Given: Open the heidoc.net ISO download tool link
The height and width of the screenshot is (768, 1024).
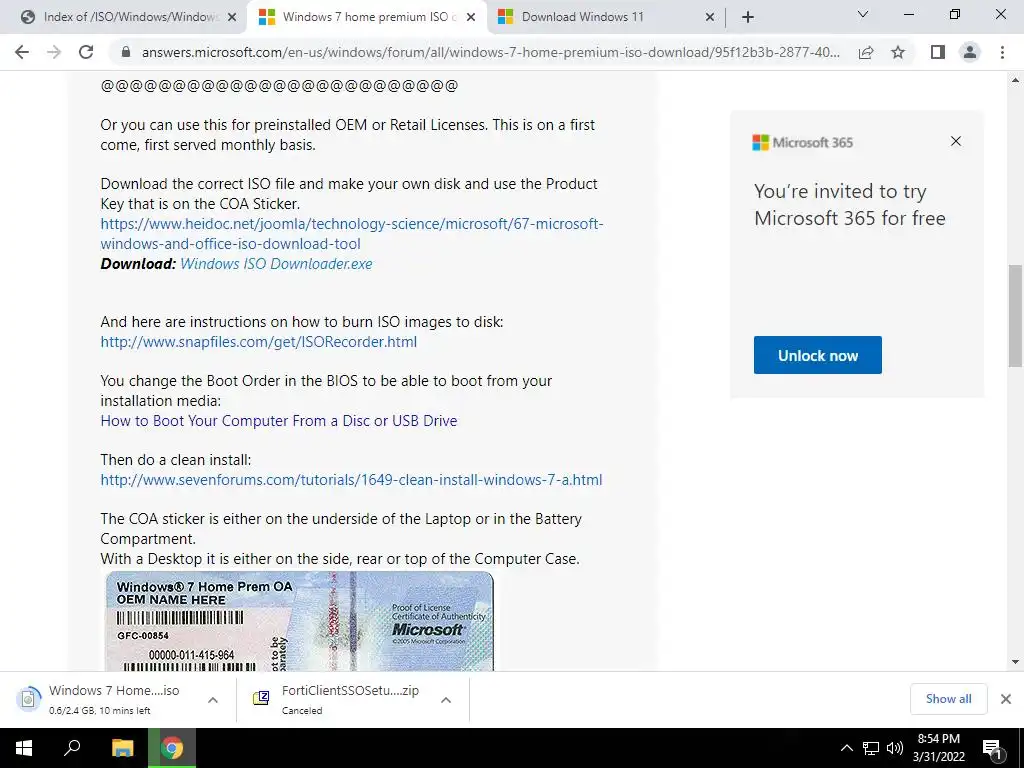Looking at the screenshot, I should pyautogui.click(x=351, y=234).
